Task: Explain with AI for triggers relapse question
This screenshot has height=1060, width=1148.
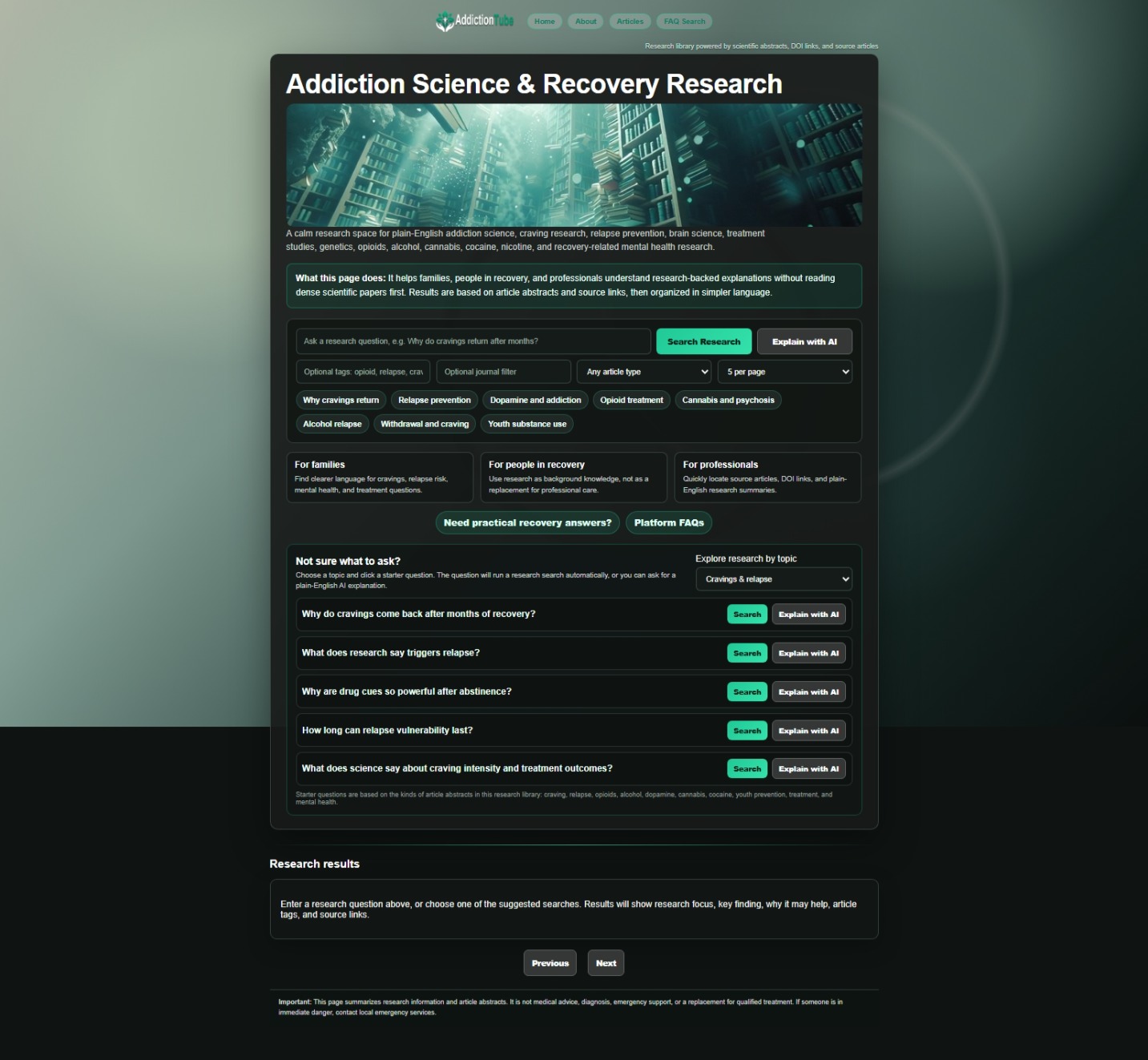Action: click(x=808, y=653)
